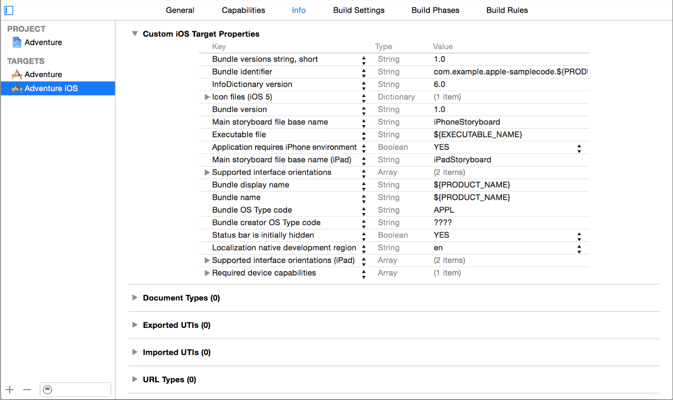Screen dimensions: 673x400
Task: Expand the Imported UTIs section
Action: tap(135, 352)
